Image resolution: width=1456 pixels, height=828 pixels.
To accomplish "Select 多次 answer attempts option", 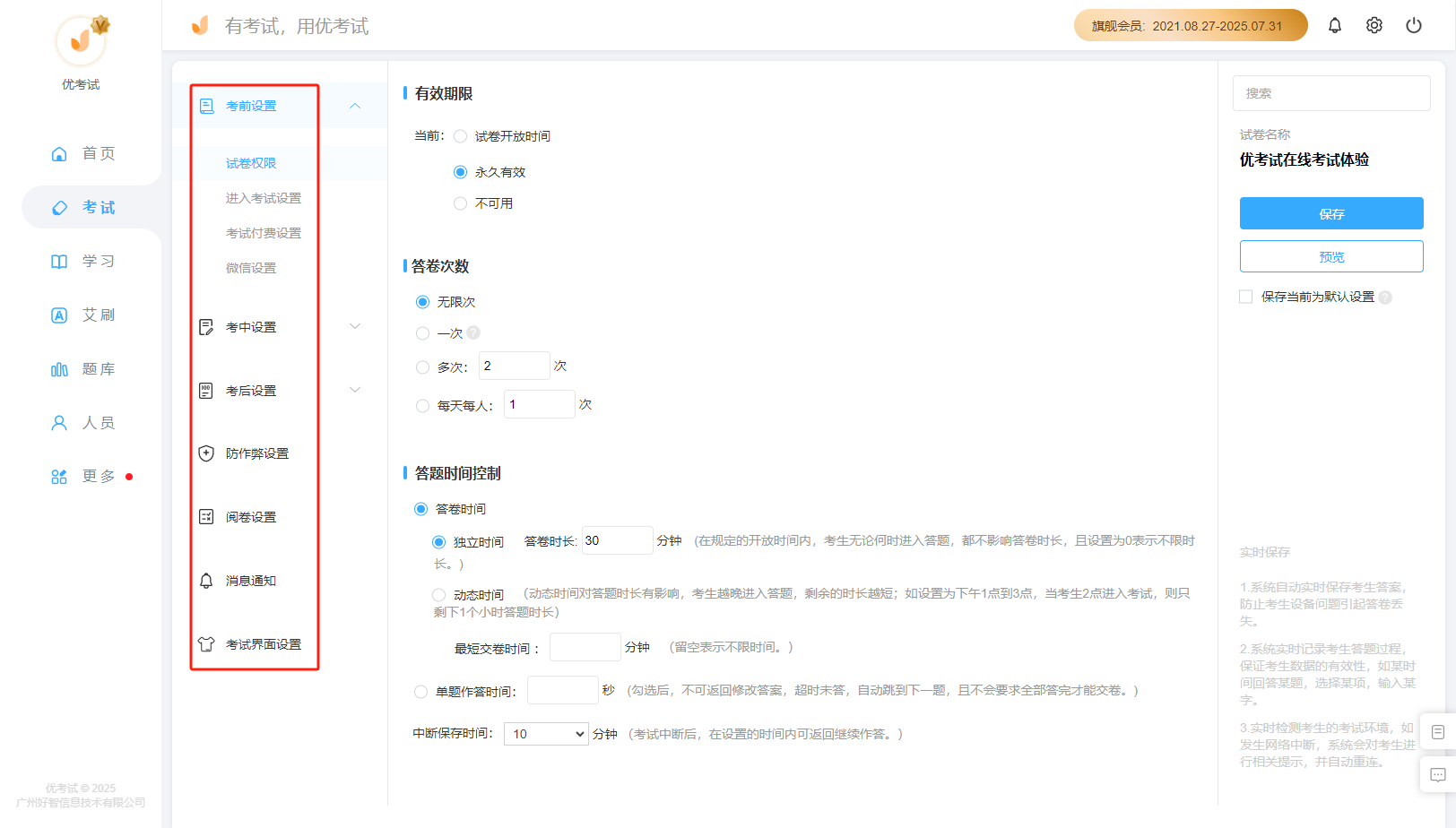I will (422, 367).
